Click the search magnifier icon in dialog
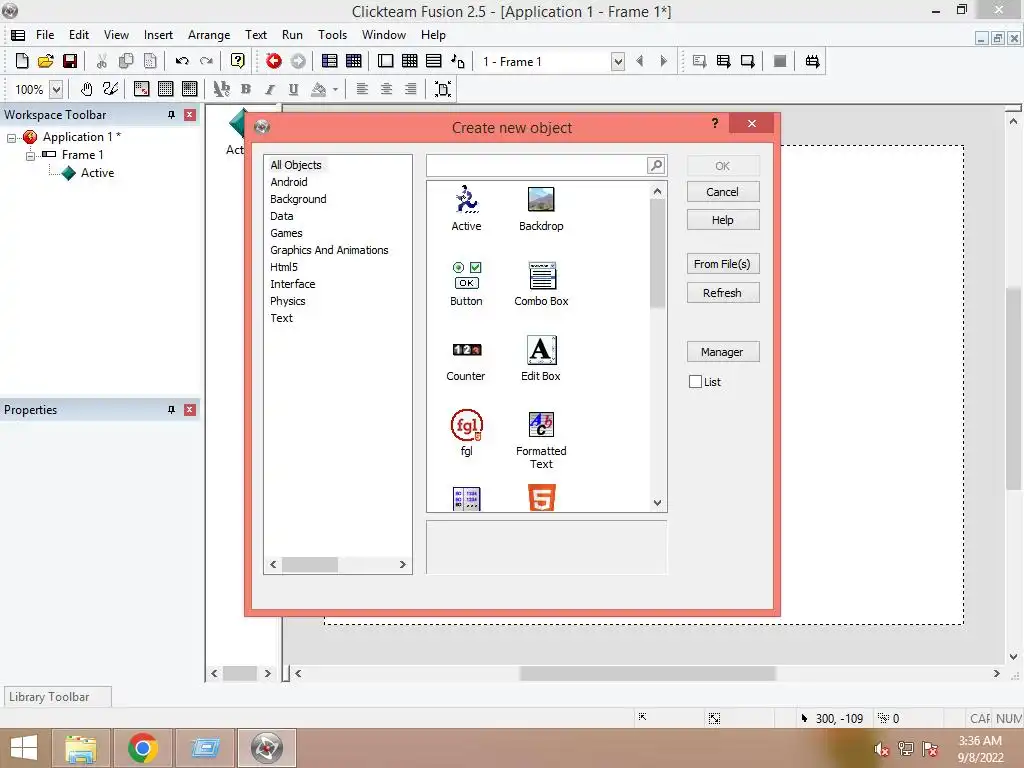The height and width of the screenshot is (768, 1024). pyautogui.click(x=656, y=165)
